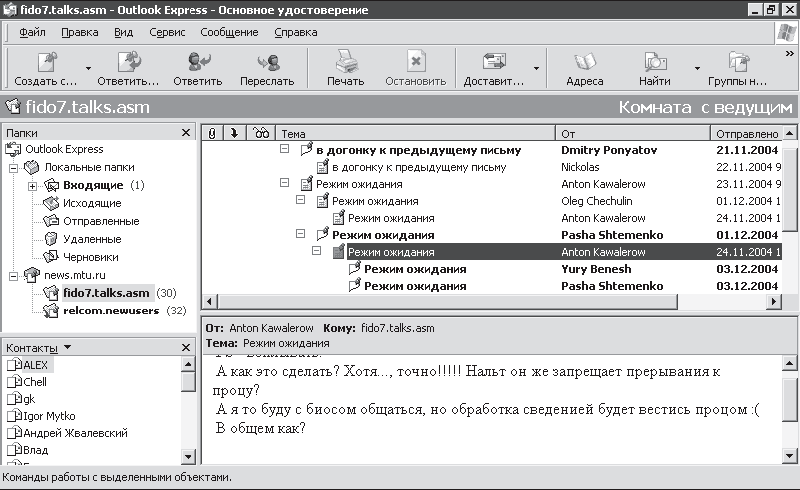Select the relcom.newusers newsgroup

111,310
